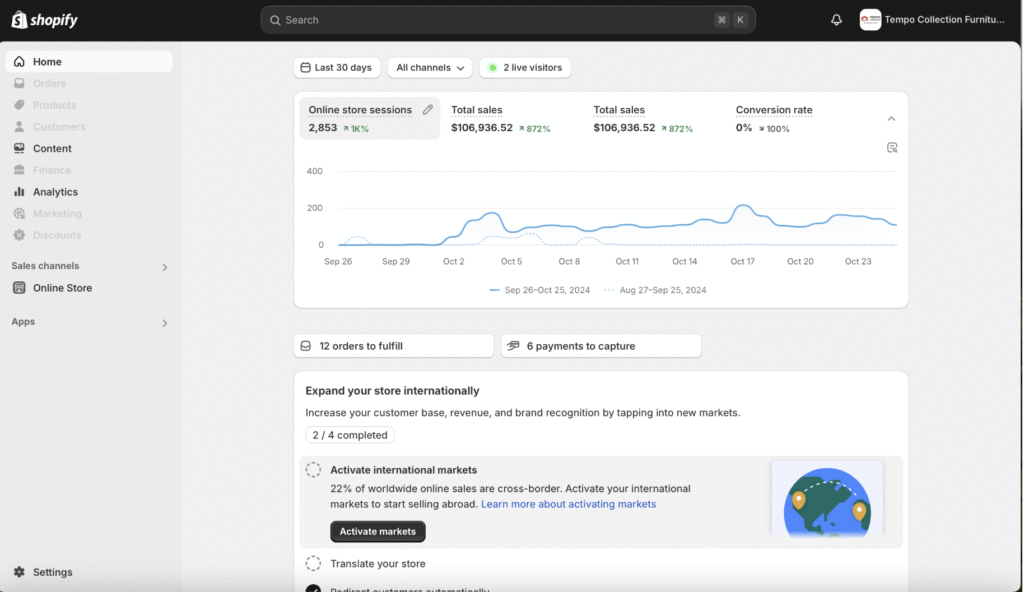Click the K shortcut key in search bar
Image resolution: width=1024 pixels, height=592 pixels.
coord(740,20)
